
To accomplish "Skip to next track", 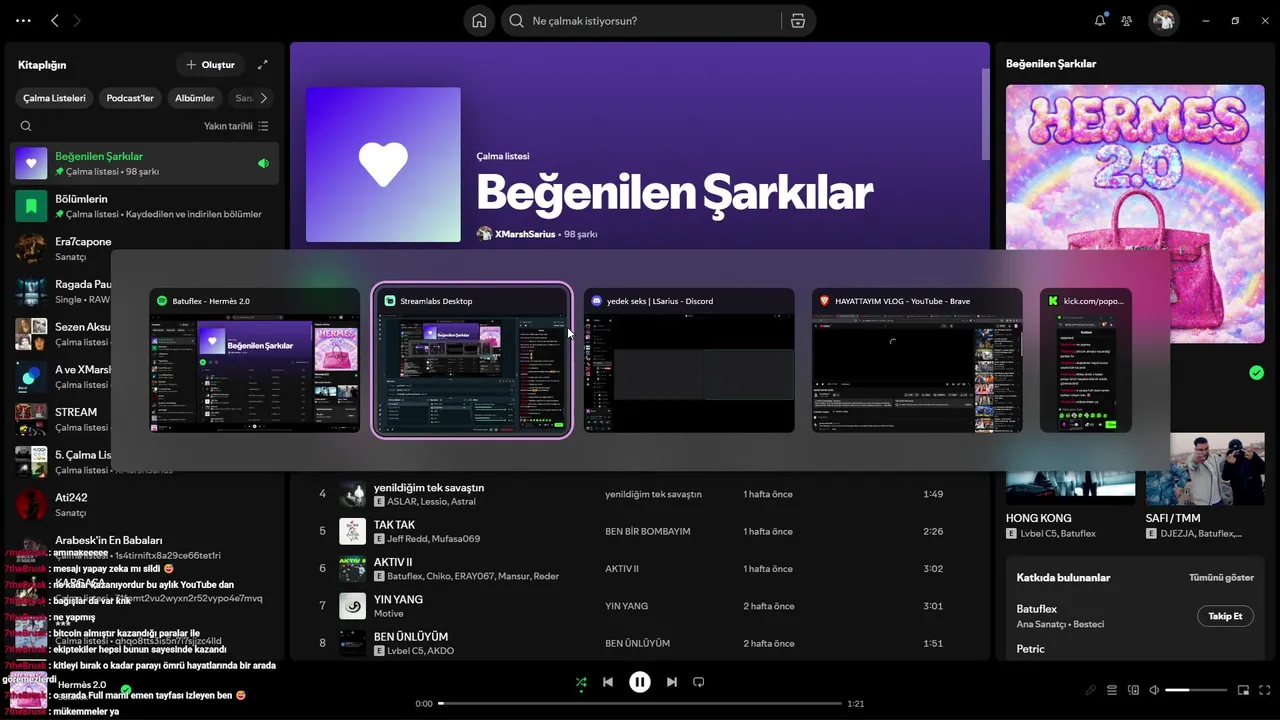I will (x=672, y=682).
